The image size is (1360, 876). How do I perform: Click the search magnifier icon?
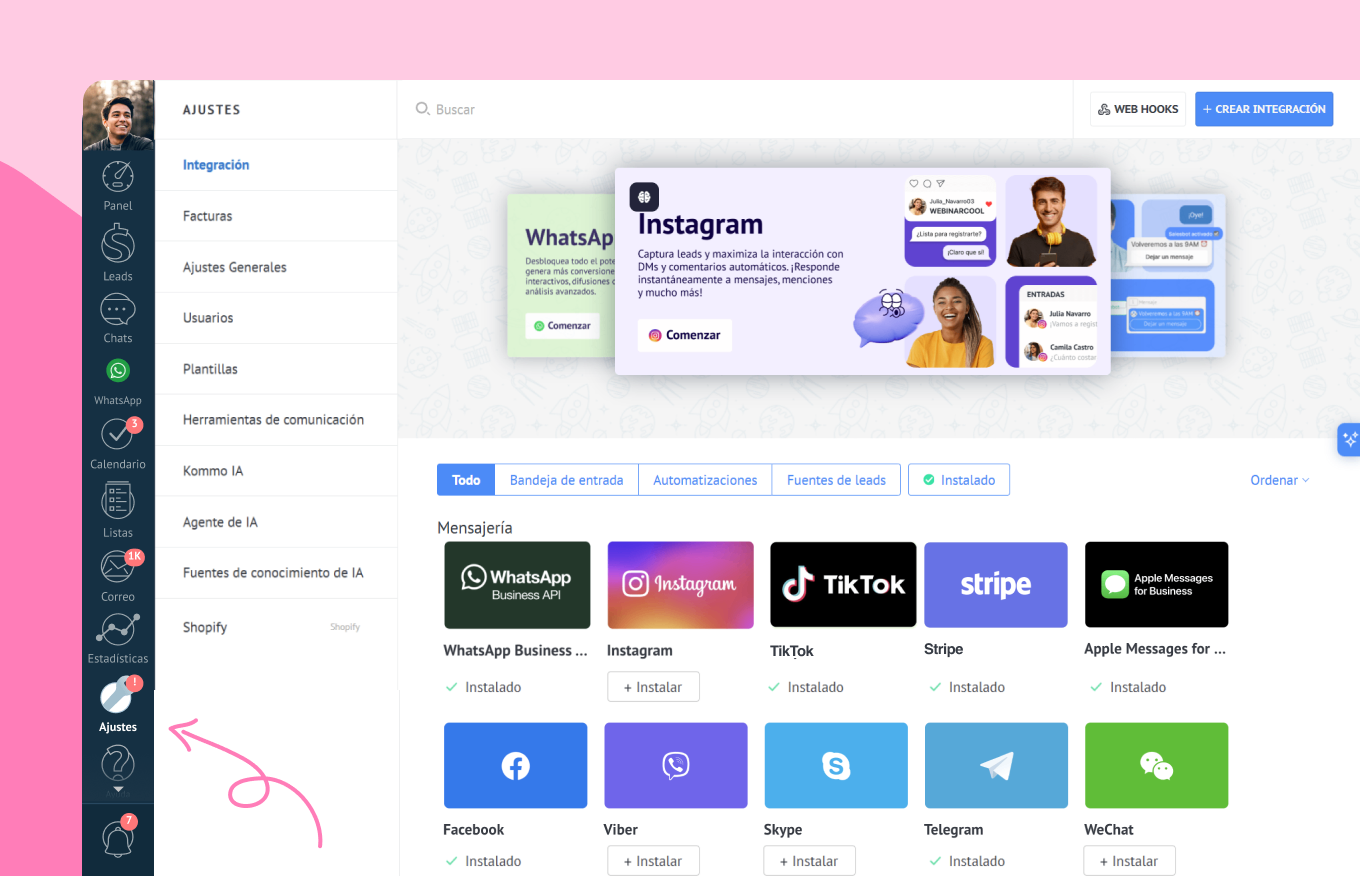point(423,109)
